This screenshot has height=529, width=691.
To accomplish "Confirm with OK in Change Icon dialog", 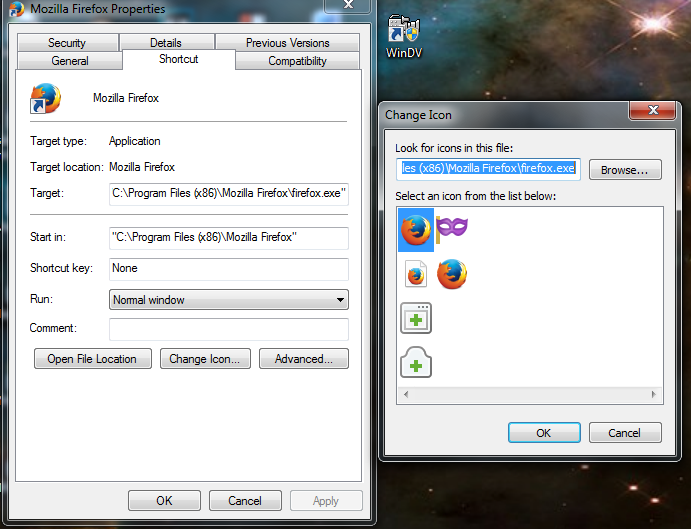I will click(544, 433).
